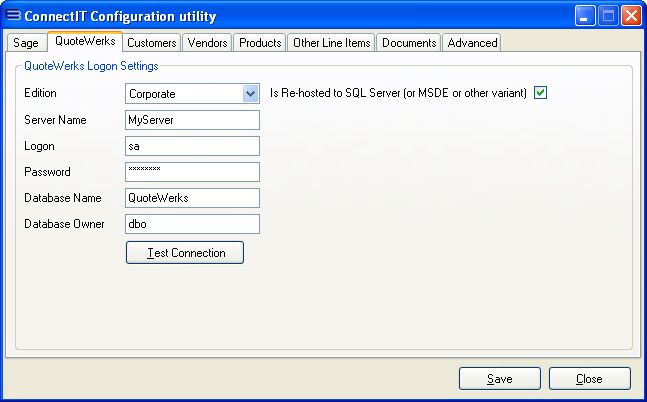The height and width of the screenshot is (402, 647).
Task: Click the Database Owner field
Action: [x=192, y=224]
